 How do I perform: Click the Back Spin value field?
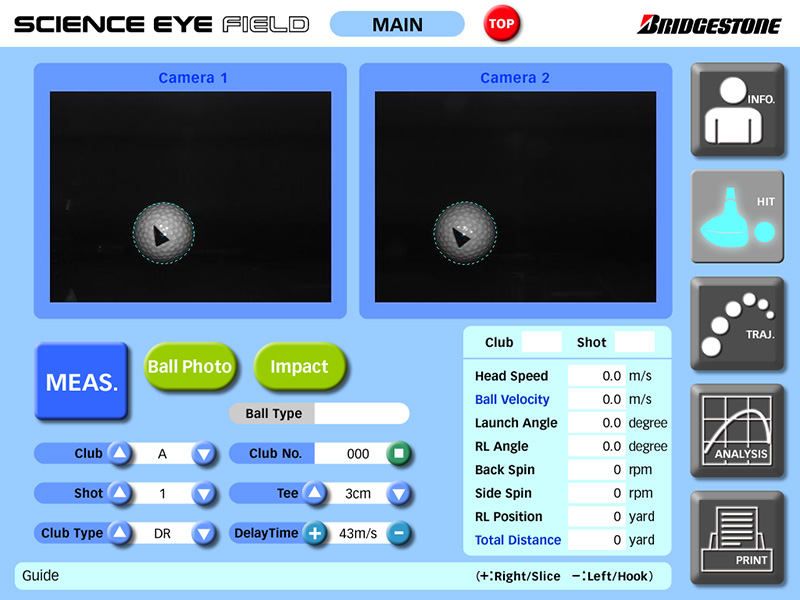pos(596,469)
